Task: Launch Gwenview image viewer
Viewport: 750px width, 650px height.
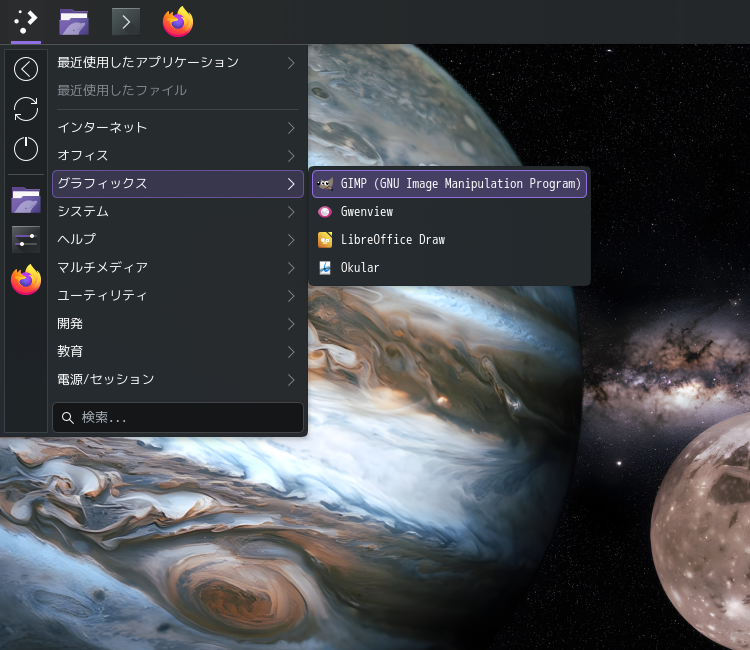Action: pos(449,212)
